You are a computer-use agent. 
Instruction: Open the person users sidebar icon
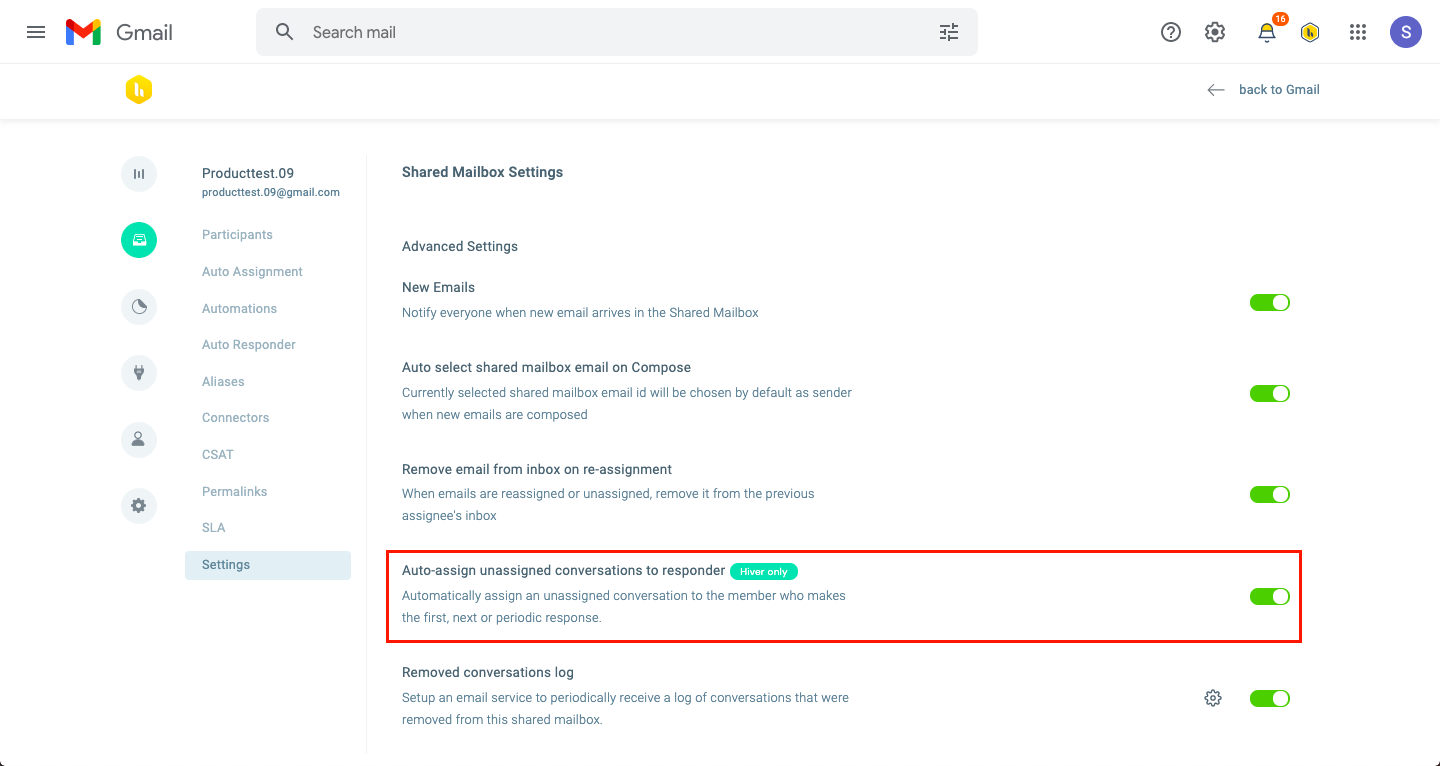pyautogui.click(x=139, y=439)
